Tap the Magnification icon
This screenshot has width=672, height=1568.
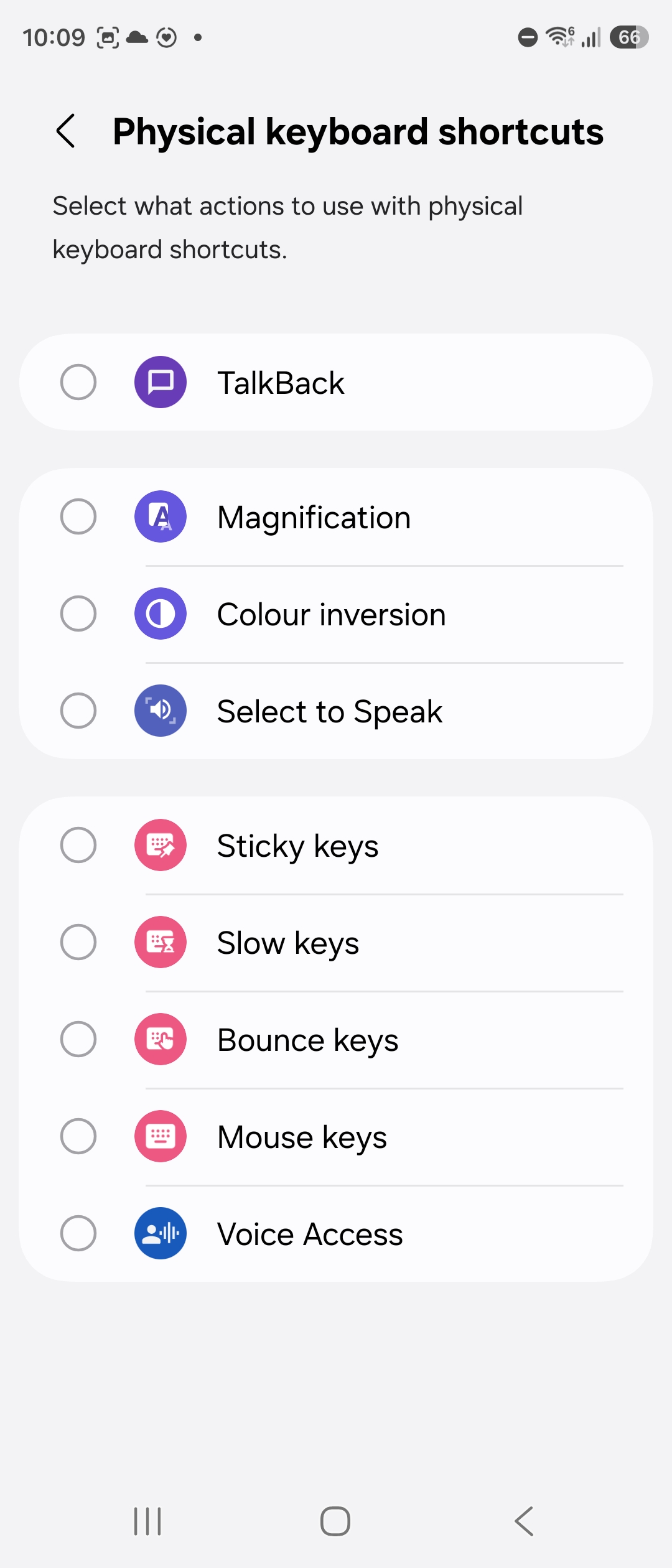[161, 516]
